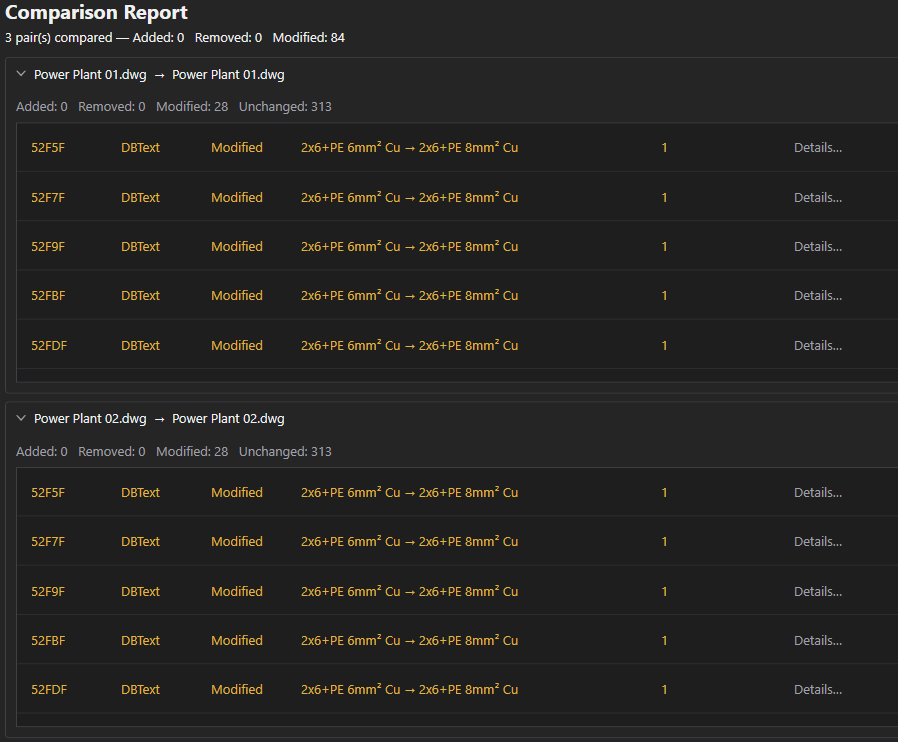Select handle 52F9F in Power Plant 02 table
898x742 pixels.
click(48, 592)
